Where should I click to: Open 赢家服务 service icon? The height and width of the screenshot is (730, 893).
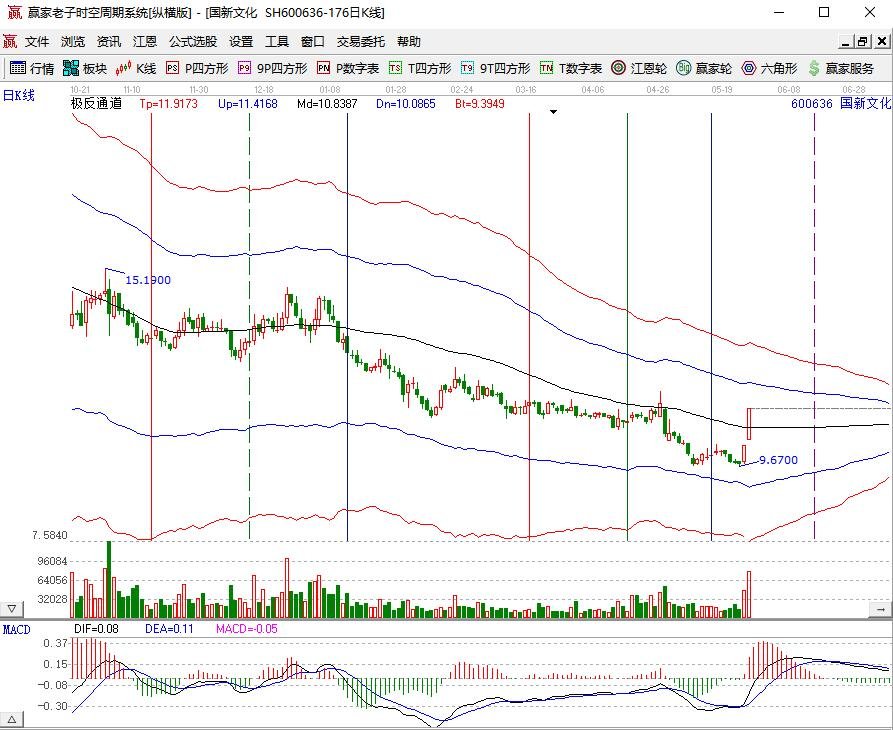click(x=841, y=68)
